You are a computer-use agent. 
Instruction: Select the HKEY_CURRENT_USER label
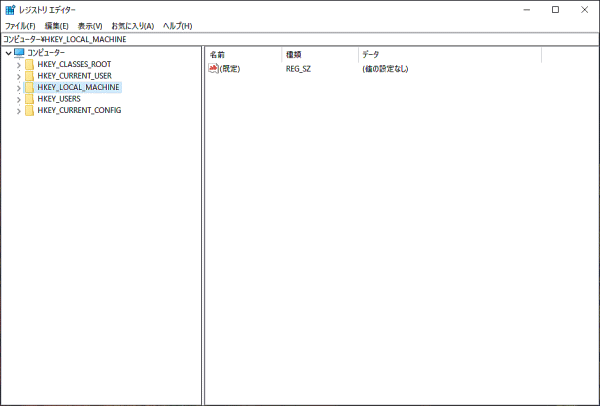point(75,76)
